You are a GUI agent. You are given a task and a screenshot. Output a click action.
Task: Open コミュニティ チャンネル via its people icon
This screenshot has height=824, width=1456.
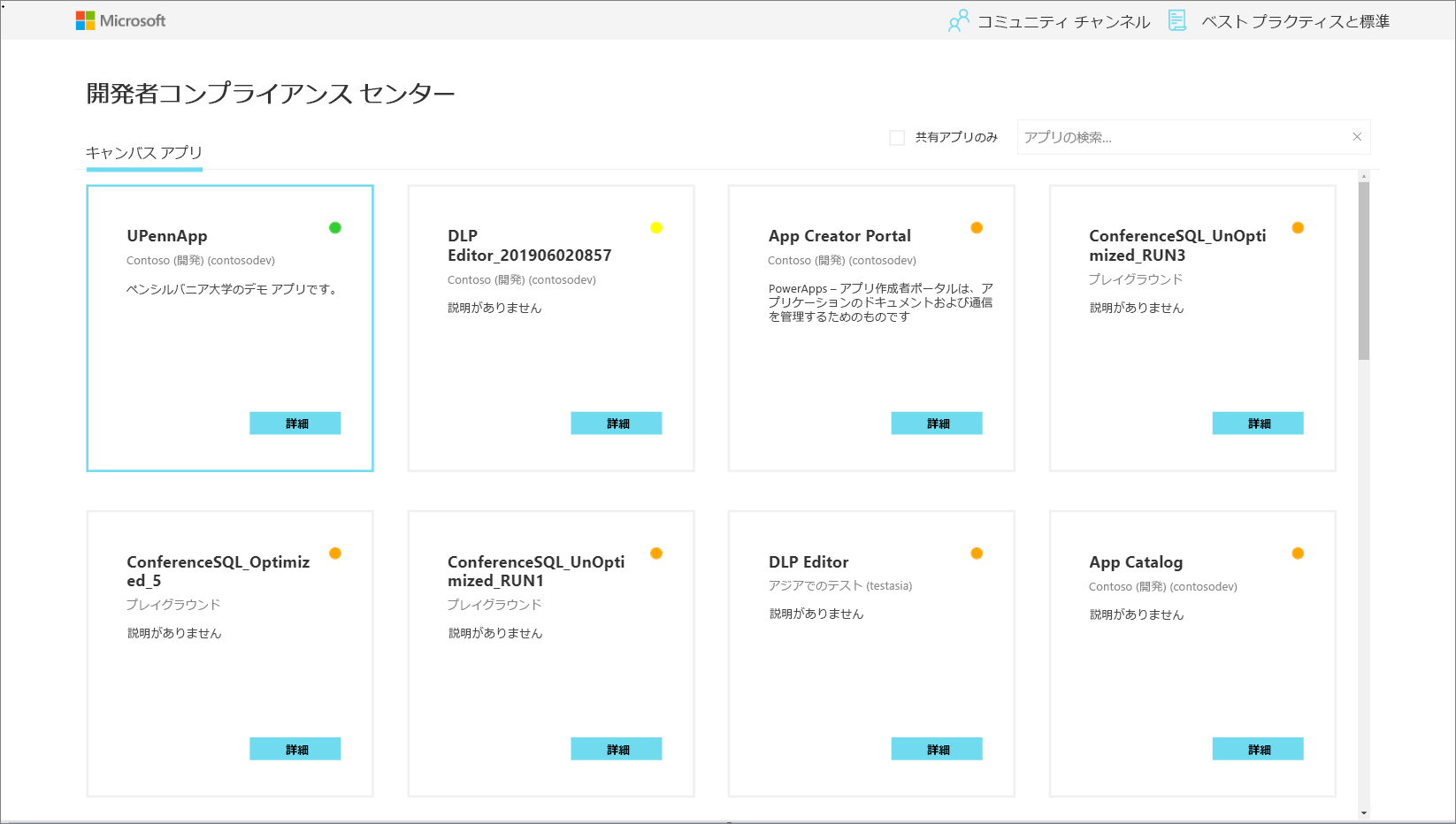tap(959, 19)
